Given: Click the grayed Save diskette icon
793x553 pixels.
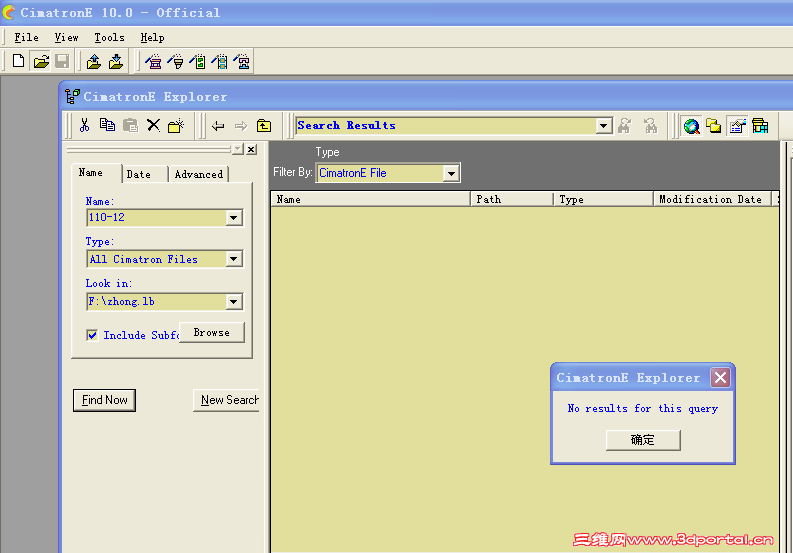Looking at the screenshot, I should (x=62, y=61).
